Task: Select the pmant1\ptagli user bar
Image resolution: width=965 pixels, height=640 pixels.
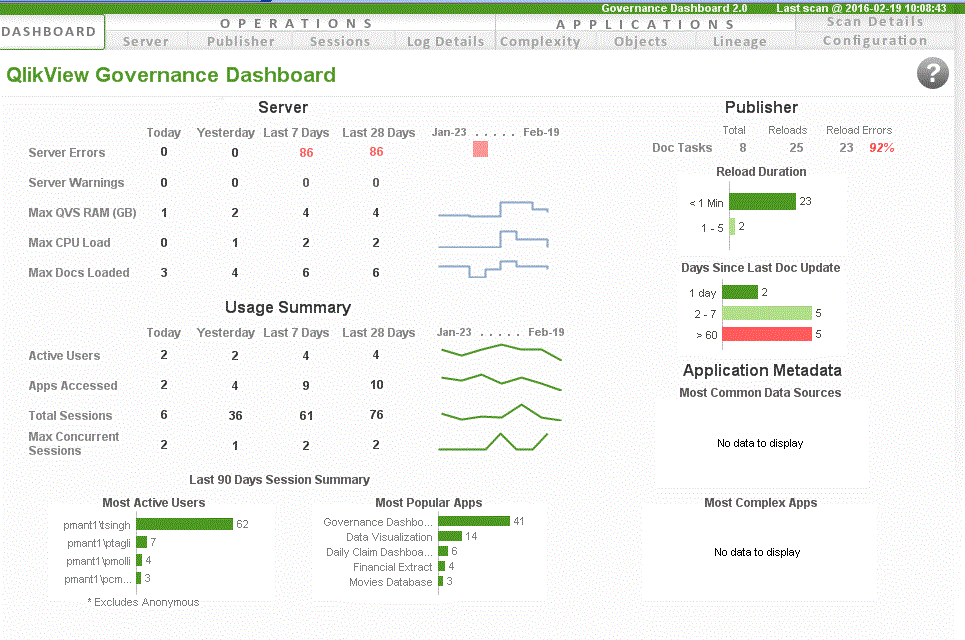Action: (x=142, y=542)
